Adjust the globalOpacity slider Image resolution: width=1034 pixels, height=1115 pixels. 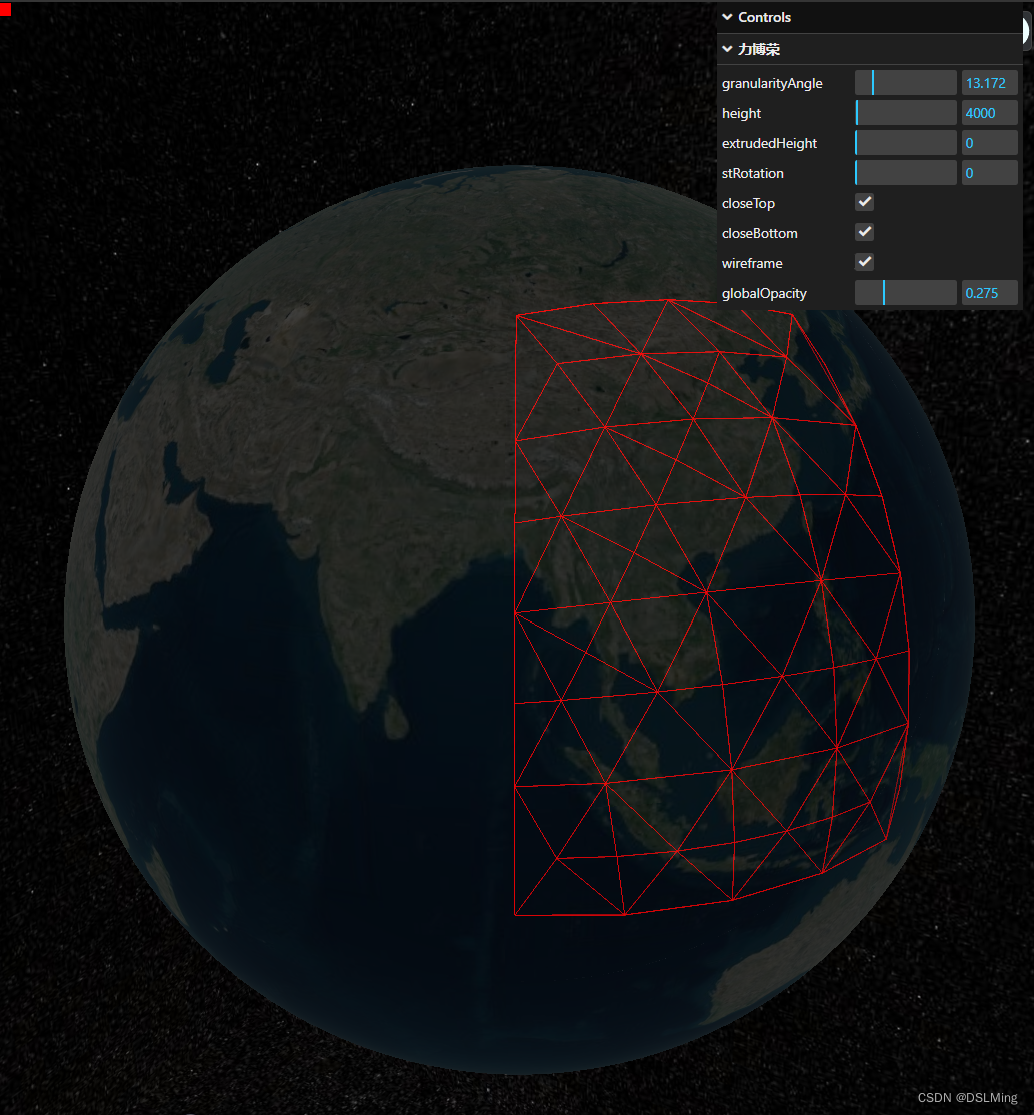coord(905,293)
